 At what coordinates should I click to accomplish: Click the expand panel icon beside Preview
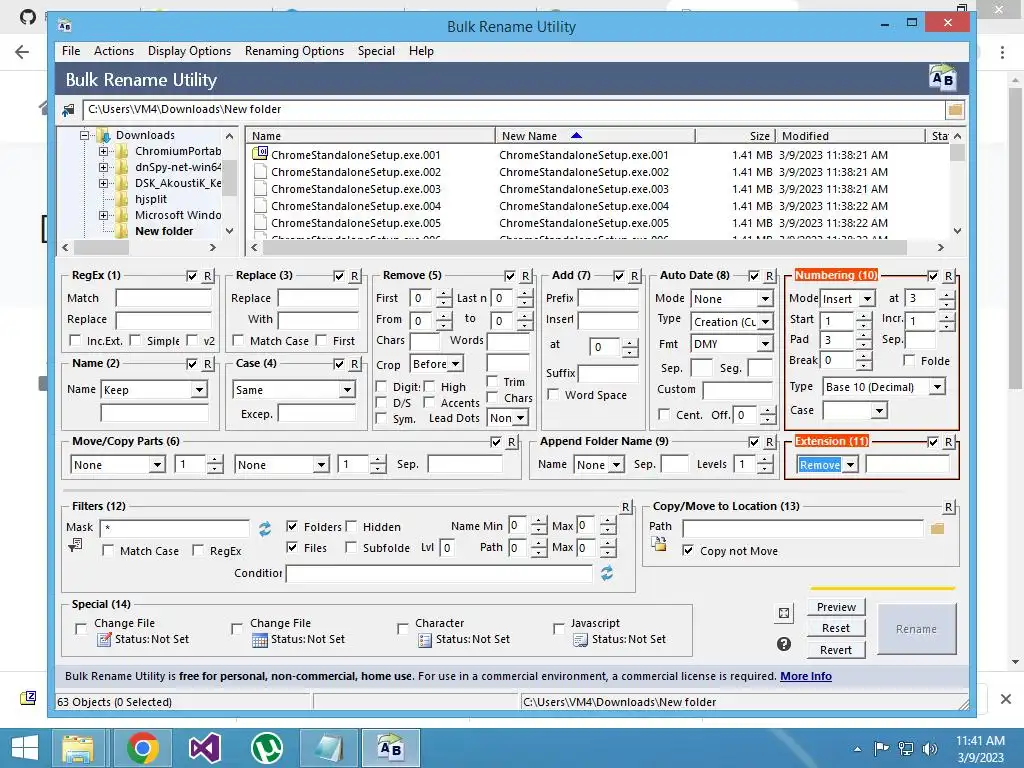(x=784, y=613)
